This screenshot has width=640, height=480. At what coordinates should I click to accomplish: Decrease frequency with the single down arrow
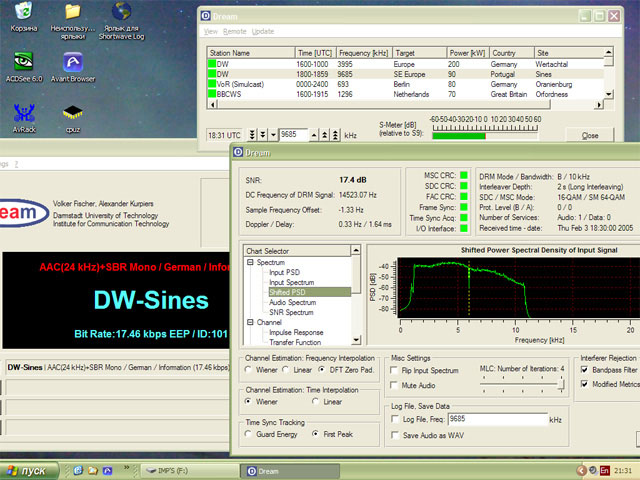click(273, 134)
